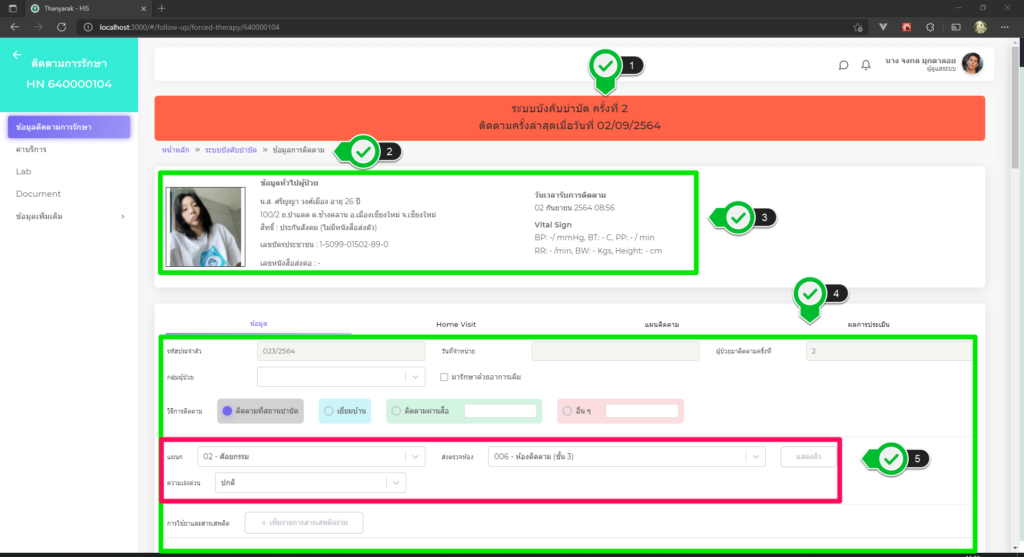The image size is (1024, 557).
Task: Click the back arrow in sidebar header
Action: [x=17, y=55]
